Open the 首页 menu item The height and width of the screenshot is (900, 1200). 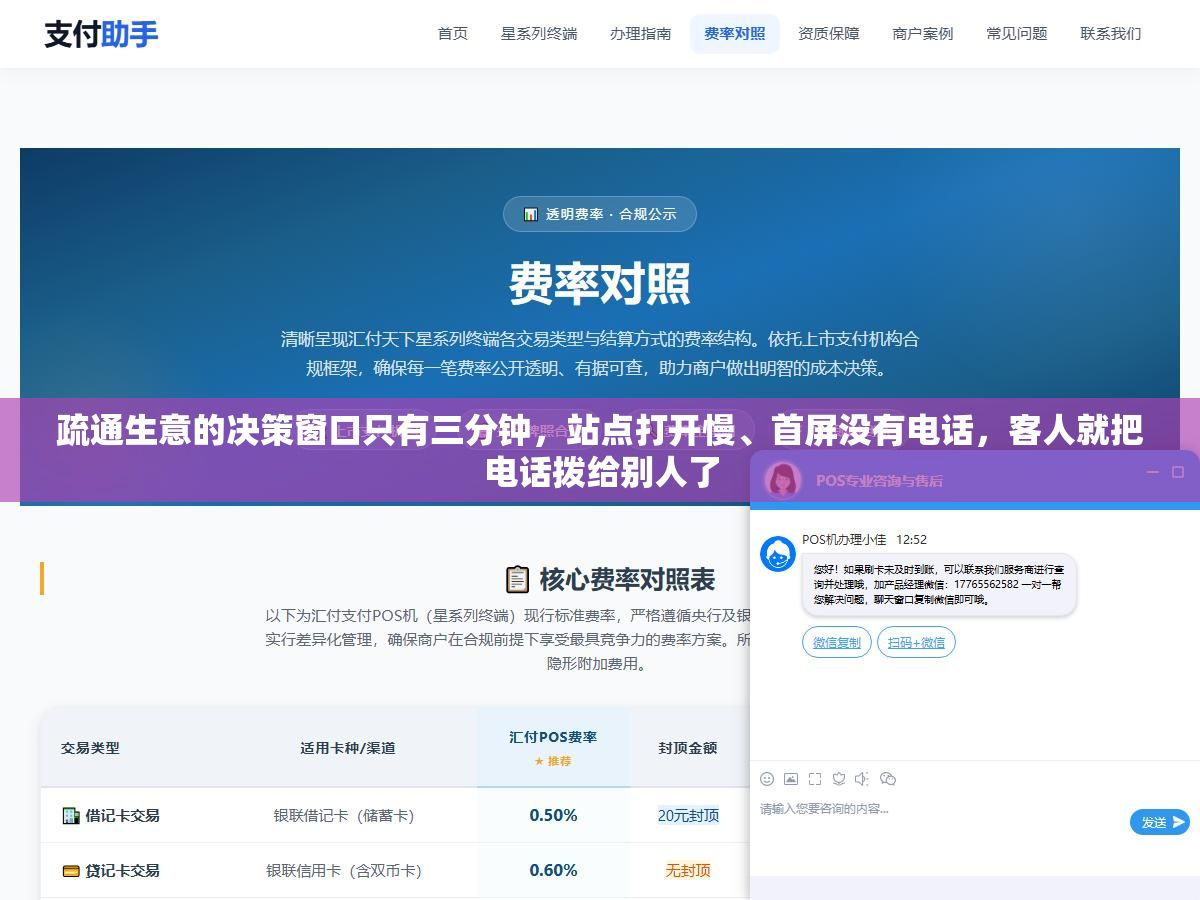pyautogui.click(x=453, y=34)
